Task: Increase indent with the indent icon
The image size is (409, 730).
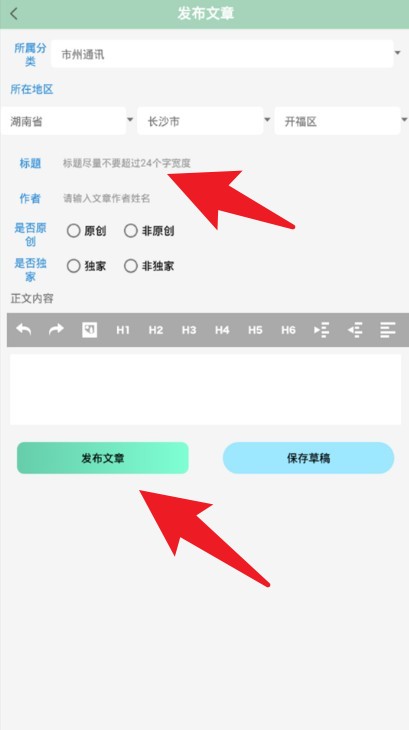Action: (322, 330)
